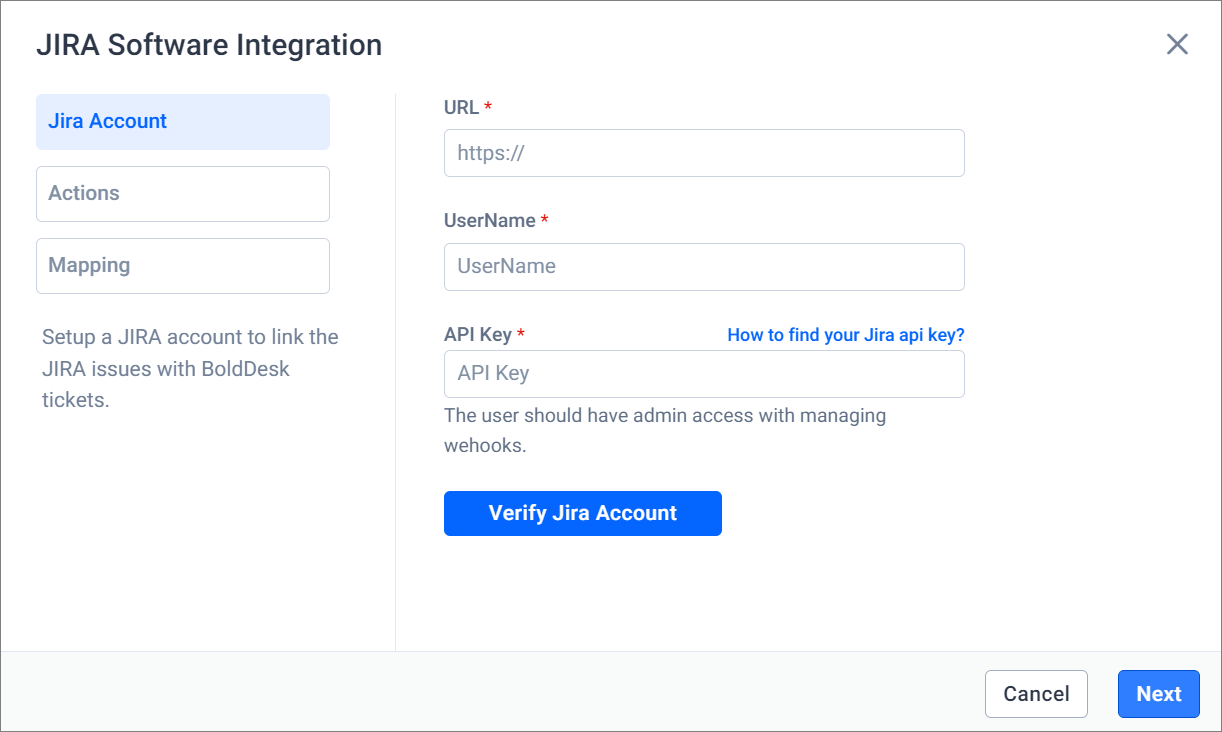Click the Setup a JIRA account description text

[190, 369]
